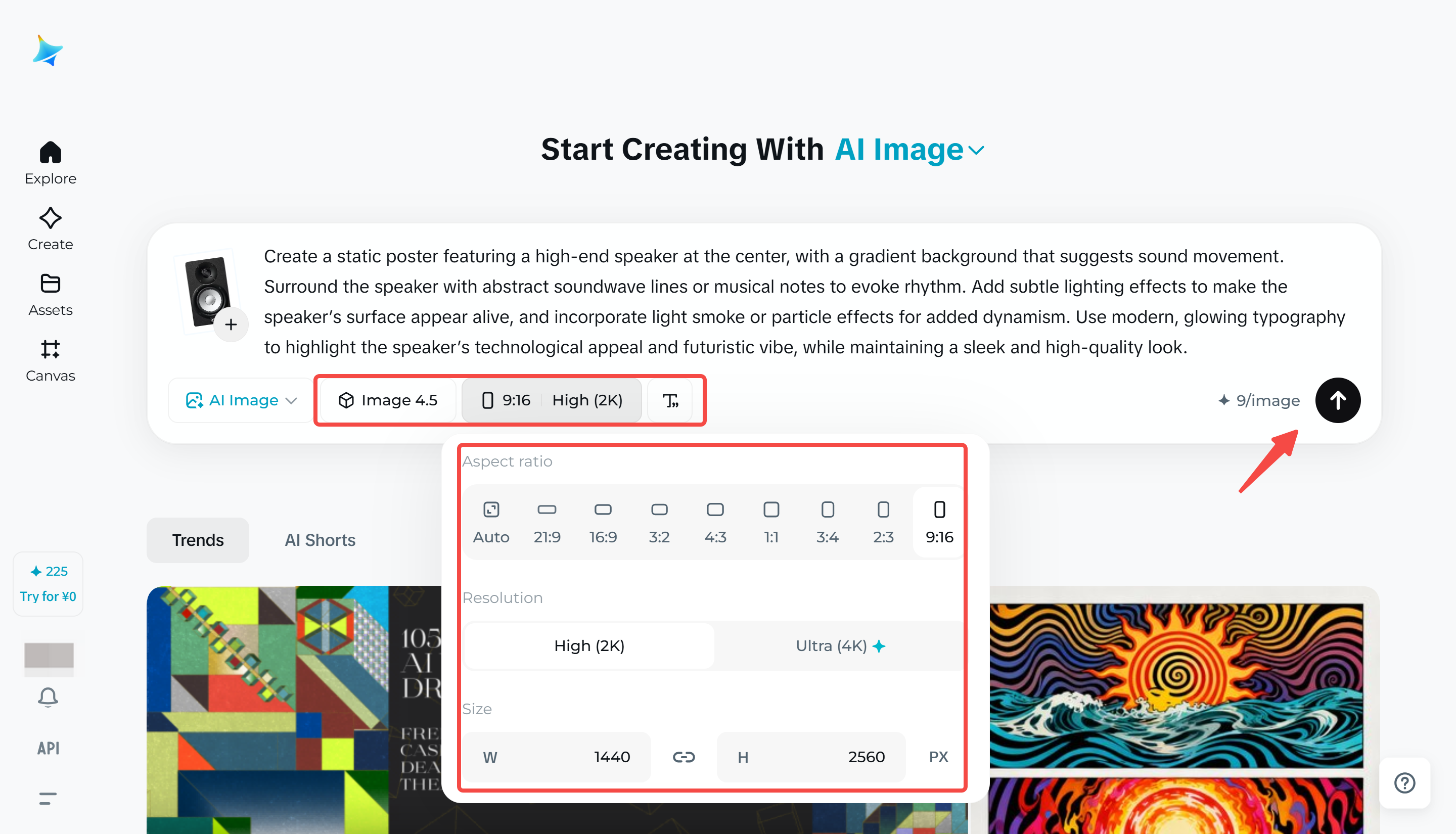Open the Canvas sidebar icon
The image size is (1456, 834).
[x=51, y=349]
